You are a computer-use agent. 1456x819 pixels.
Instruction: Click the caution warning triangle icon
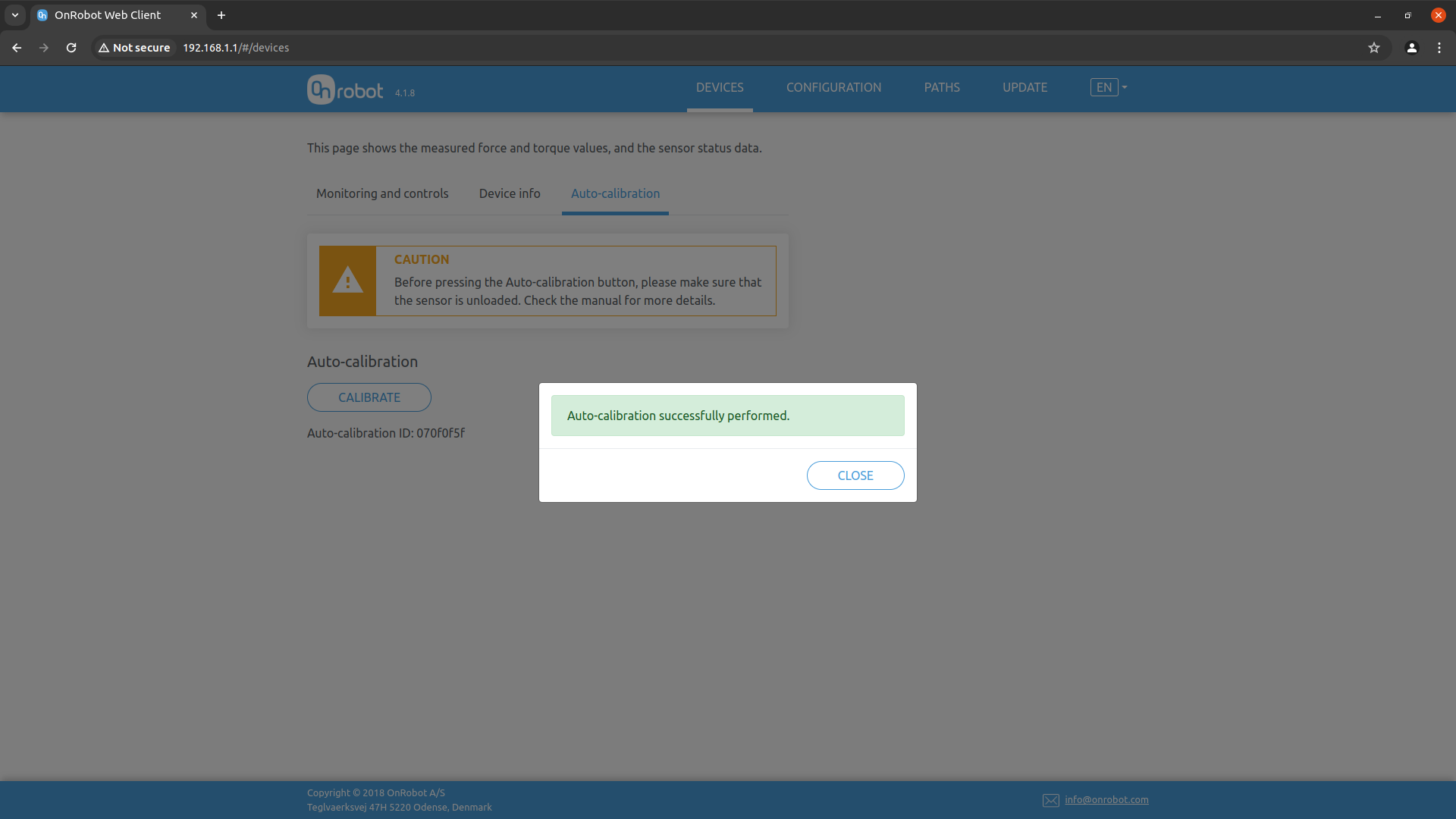point(348,280)
